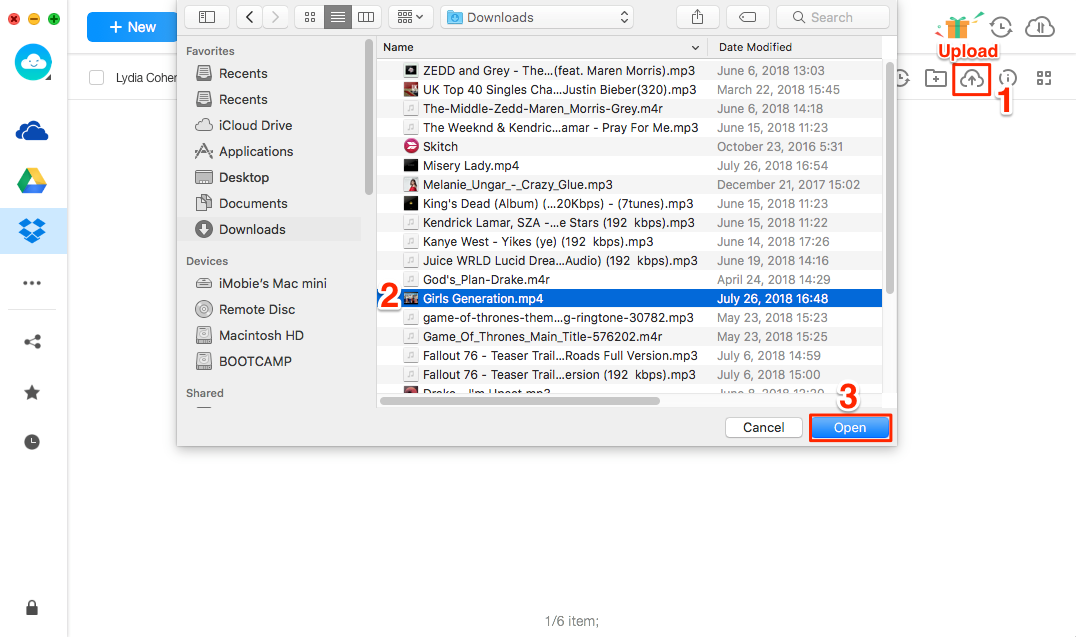Check the checkbox next to Lydia Coher
Screen dimensions: 1076x637
point(95,77)
